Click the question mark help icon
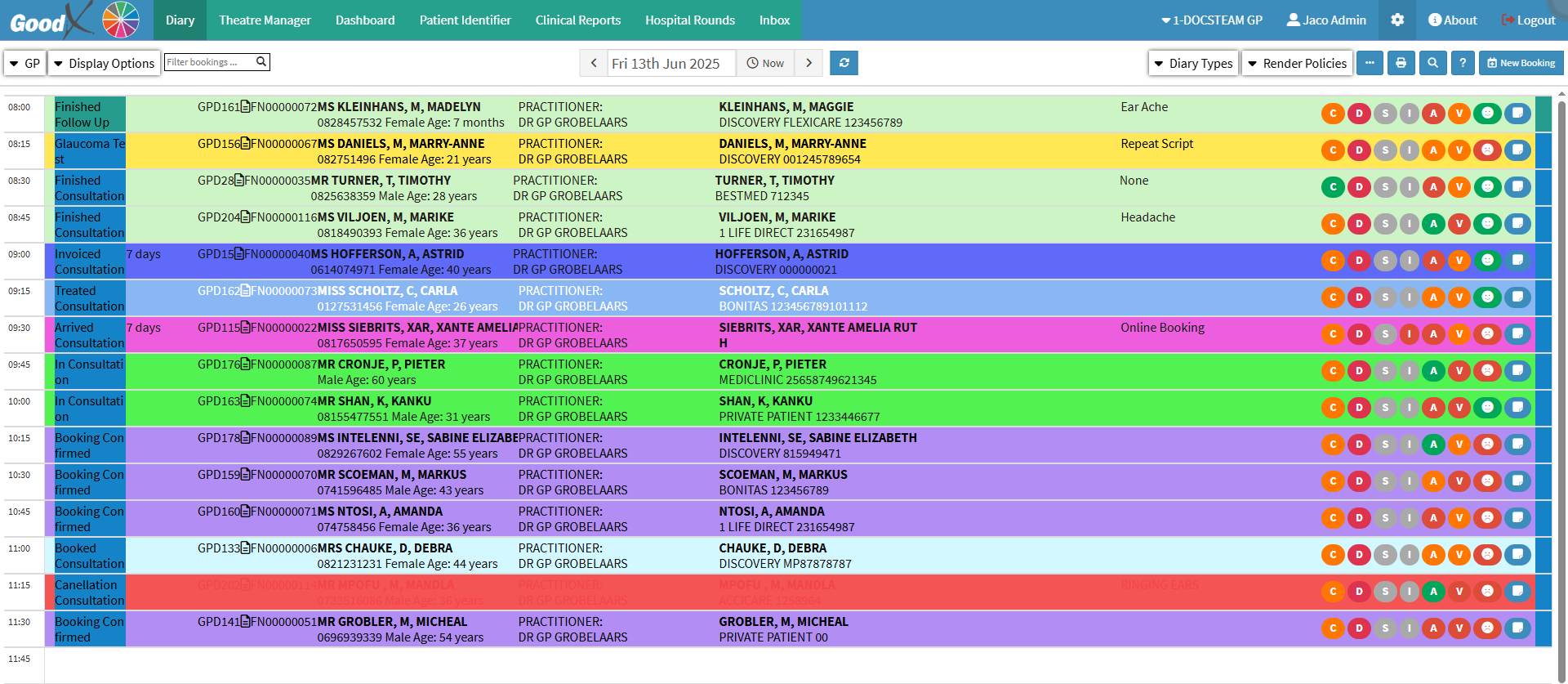 1463,63
